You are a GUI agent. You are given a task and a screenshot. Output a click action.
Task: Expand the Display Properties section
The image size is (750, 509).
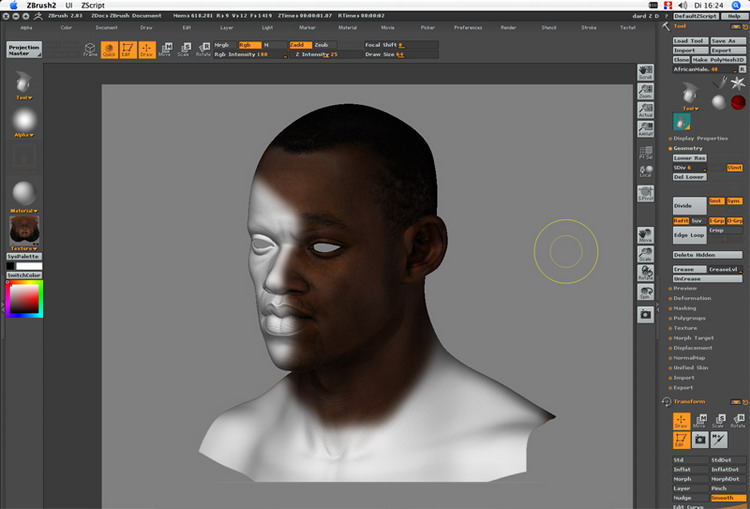(700, 138)
